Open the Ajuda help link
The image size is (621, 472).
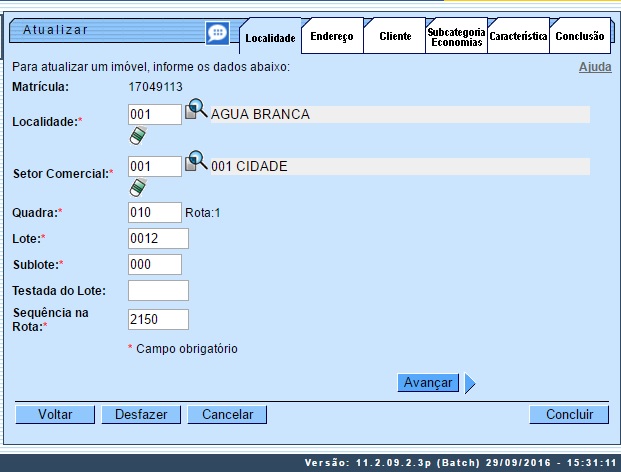595,67
